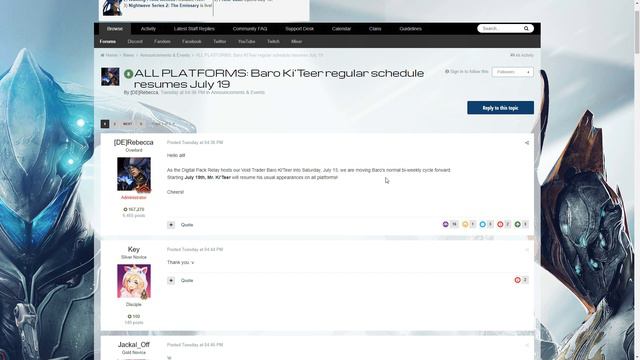Click the 'Disciple' label under Key's avatar

click(133, 304)
